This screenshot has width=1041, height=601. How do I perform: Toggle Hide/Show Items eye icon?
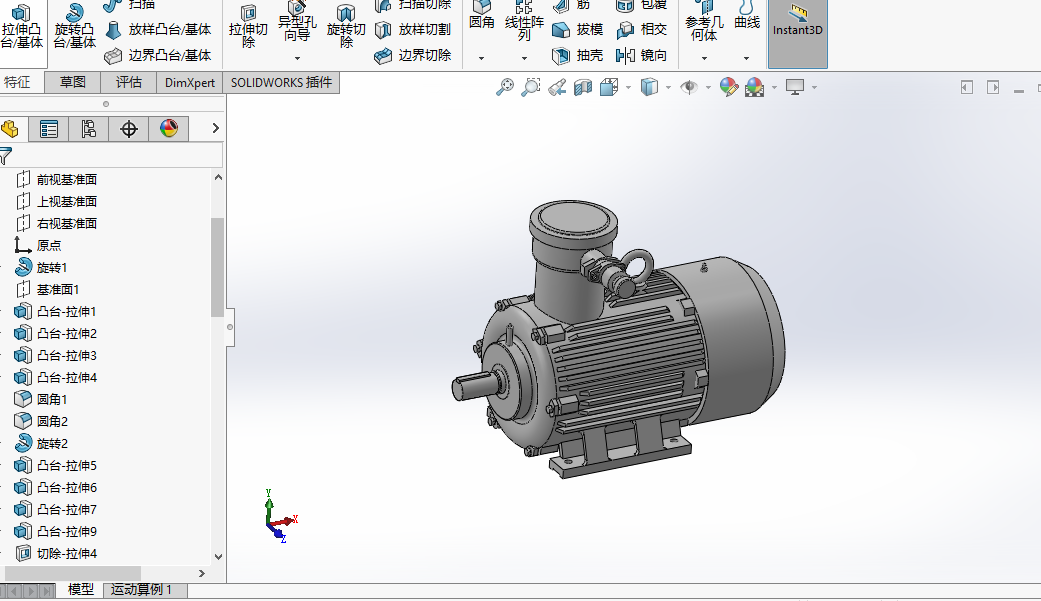[x=689, y=88]
